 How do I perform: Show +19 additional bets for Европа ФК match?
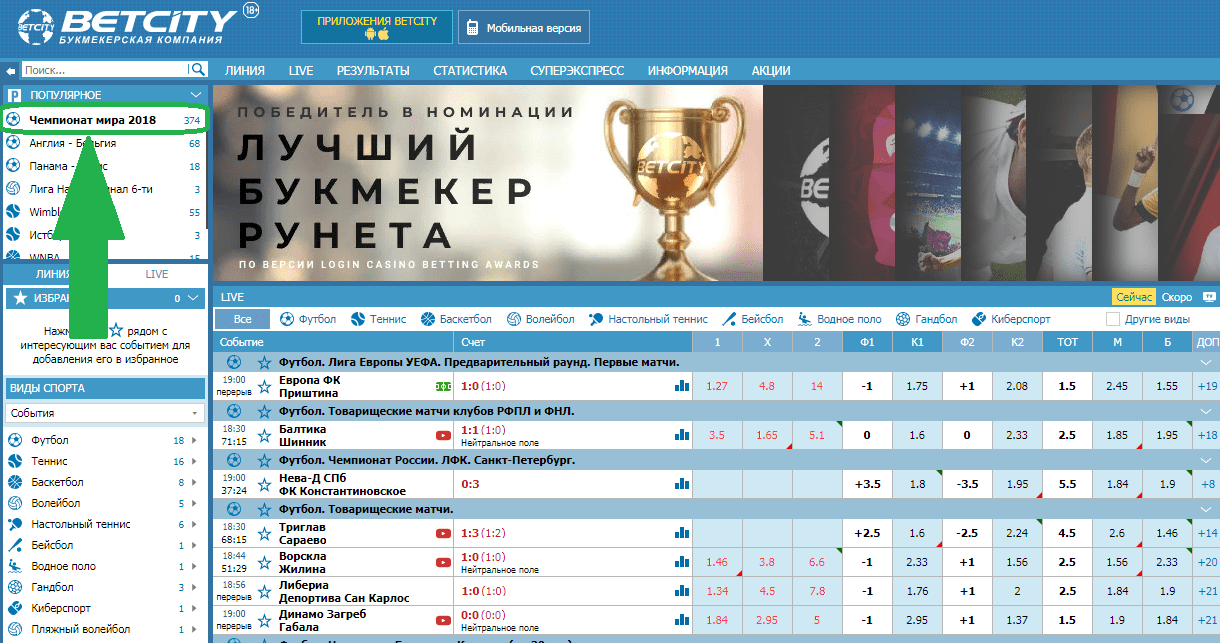(x=1206, y=386)
